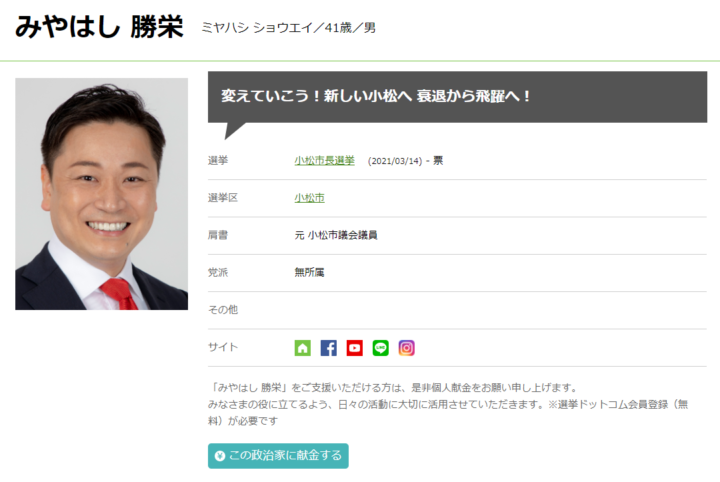
Task: Select the 選挙区 row label
Action: click(x=223, y=198)
